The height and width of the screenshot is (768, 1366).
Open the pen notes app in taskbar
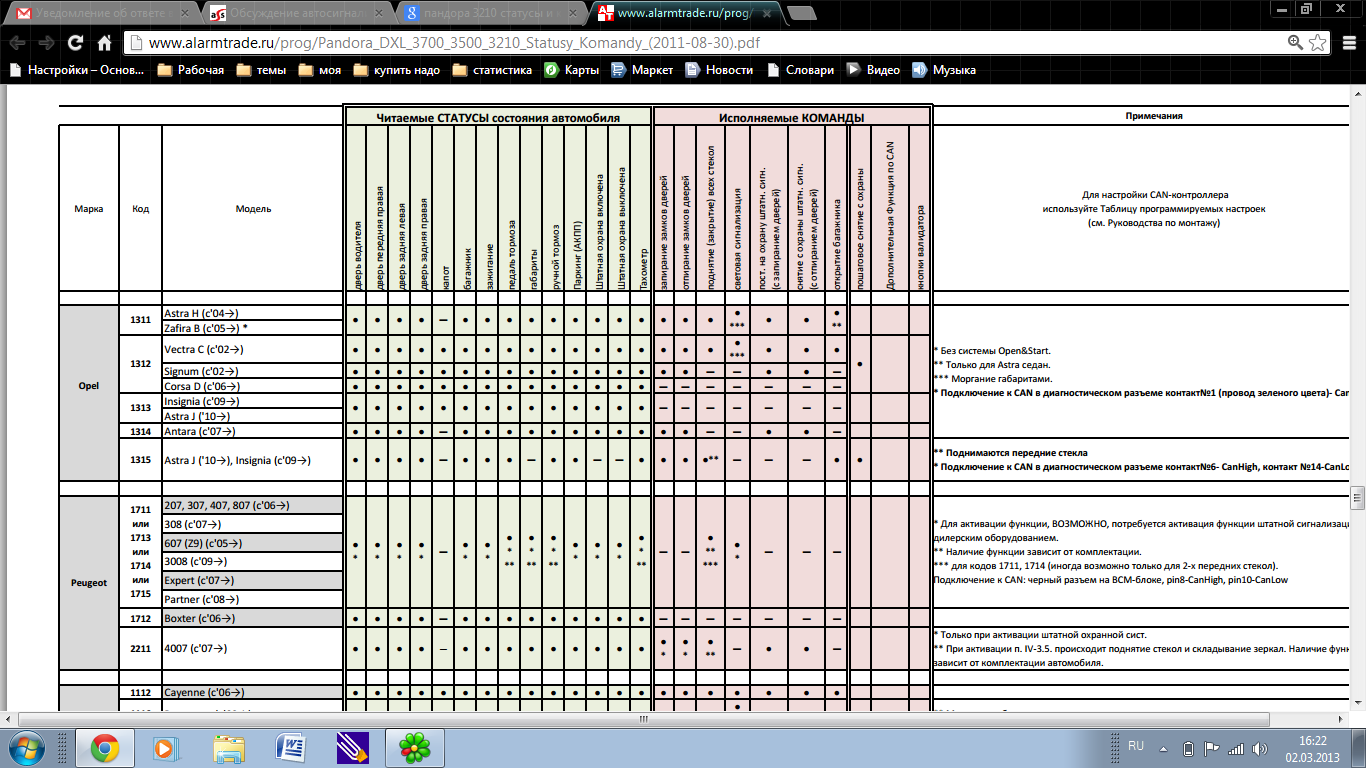(353, 748)
